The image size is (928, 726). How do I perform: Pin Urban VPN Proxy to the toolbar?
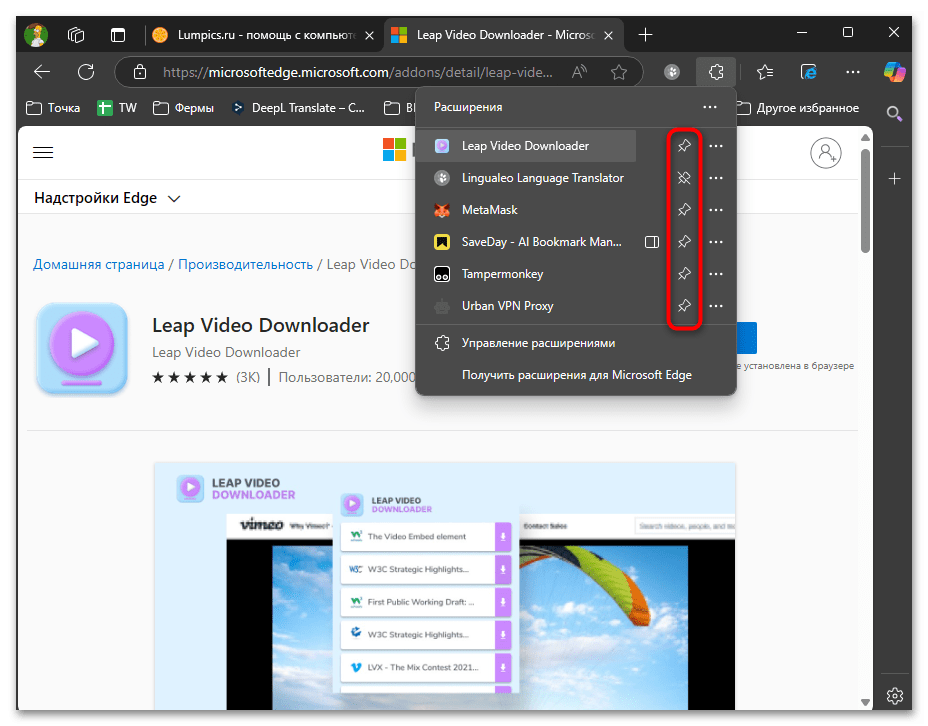point(684,305)
